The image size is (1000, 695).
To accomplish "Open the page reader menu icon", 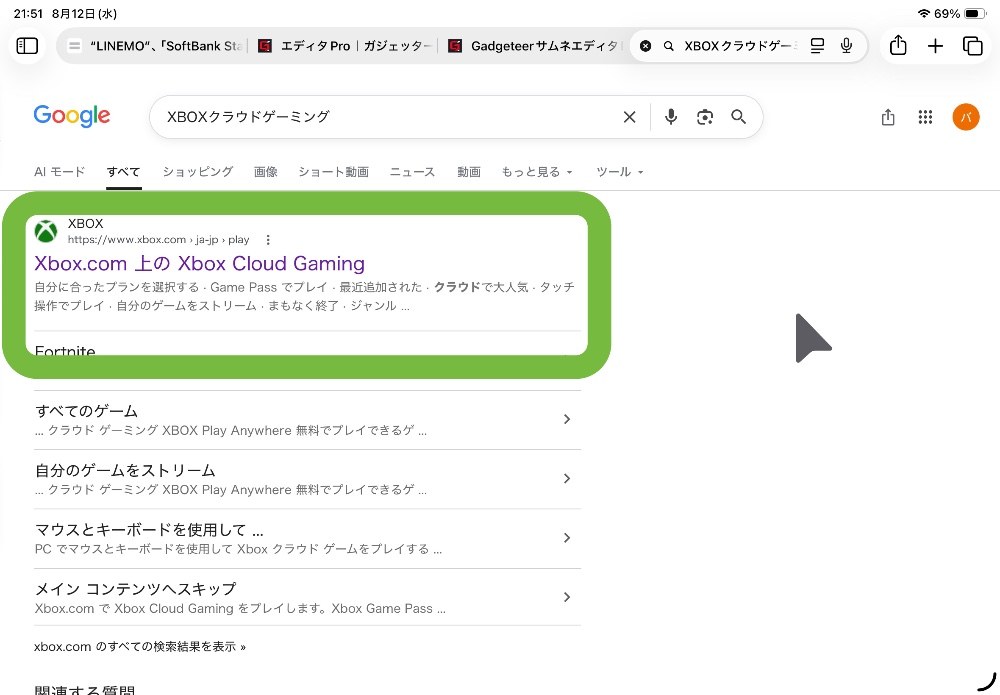I will point(817,46).
